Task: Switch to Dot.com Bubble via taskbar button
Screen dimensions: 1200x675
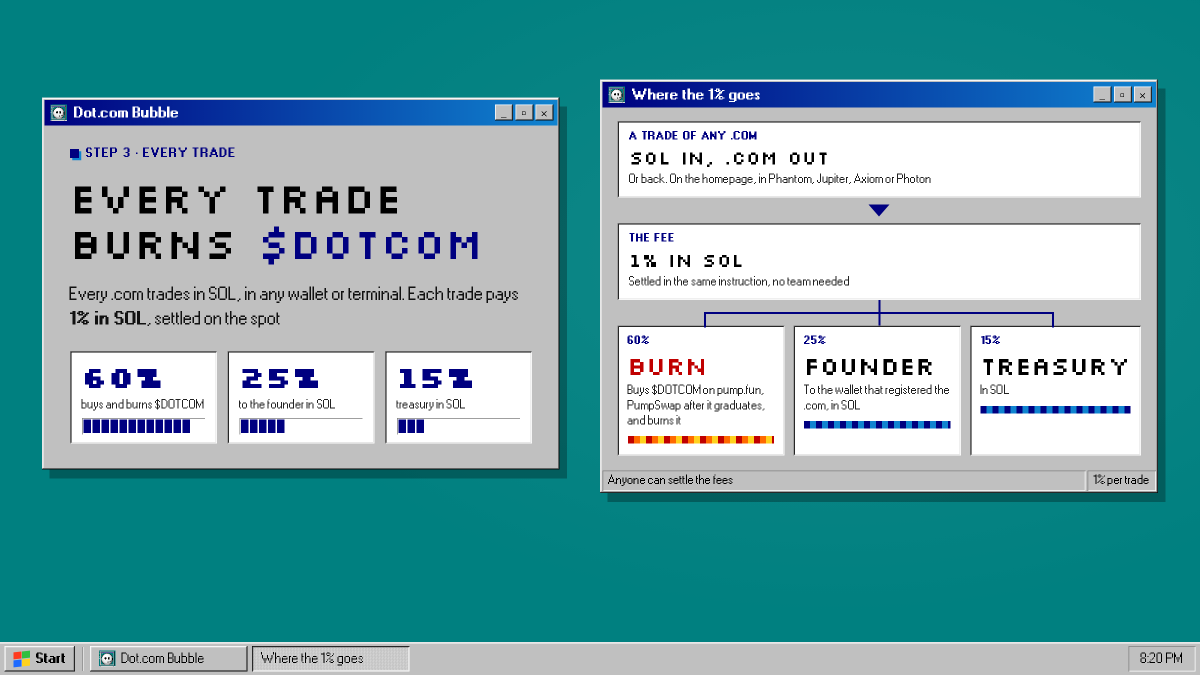Action: click(168, 658)
